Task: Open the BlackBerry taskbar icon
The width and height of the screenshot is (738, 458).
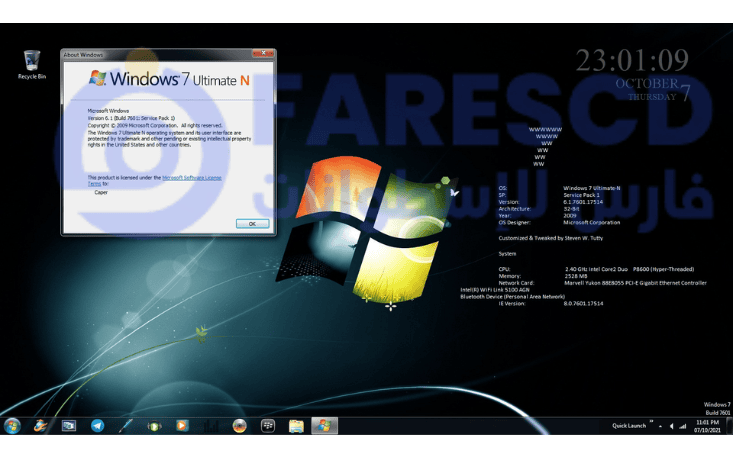Action: pos(268,426)
